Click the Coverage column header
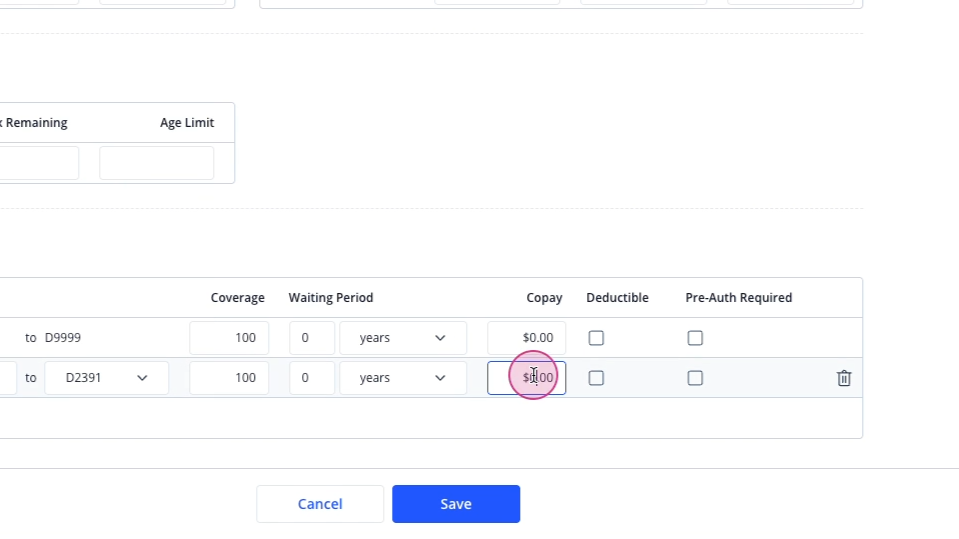This screenshot has height=539, width=959. pyautogui.click(x=238, y=298)
